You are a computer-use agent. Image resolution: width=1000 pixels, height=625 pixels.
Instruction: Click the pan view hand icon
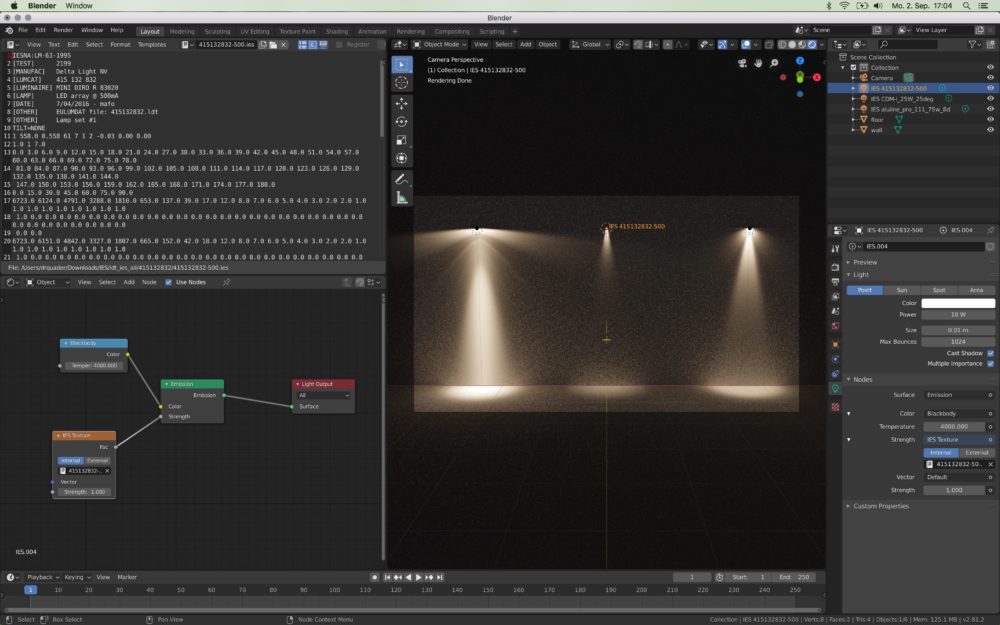coord(758,63)
